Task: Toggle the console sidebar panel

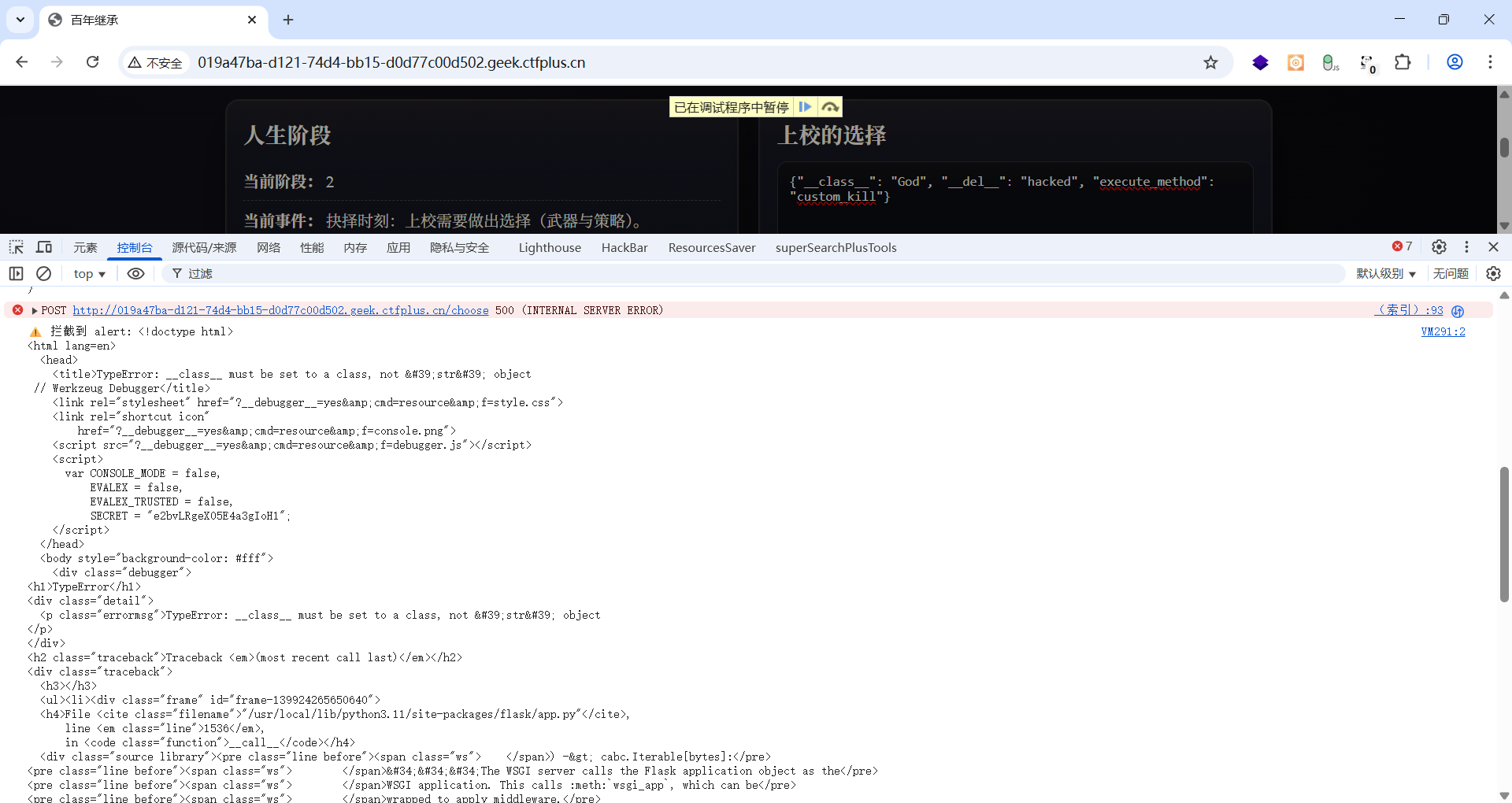Action: [x=16, y=273]
